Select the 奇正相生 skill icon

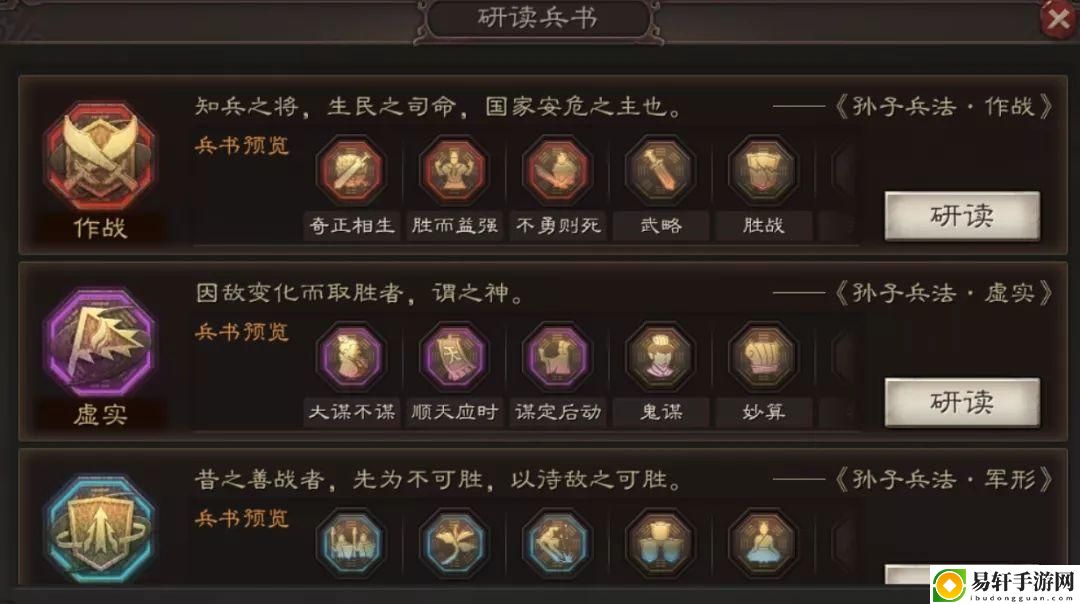pos(351,171)
